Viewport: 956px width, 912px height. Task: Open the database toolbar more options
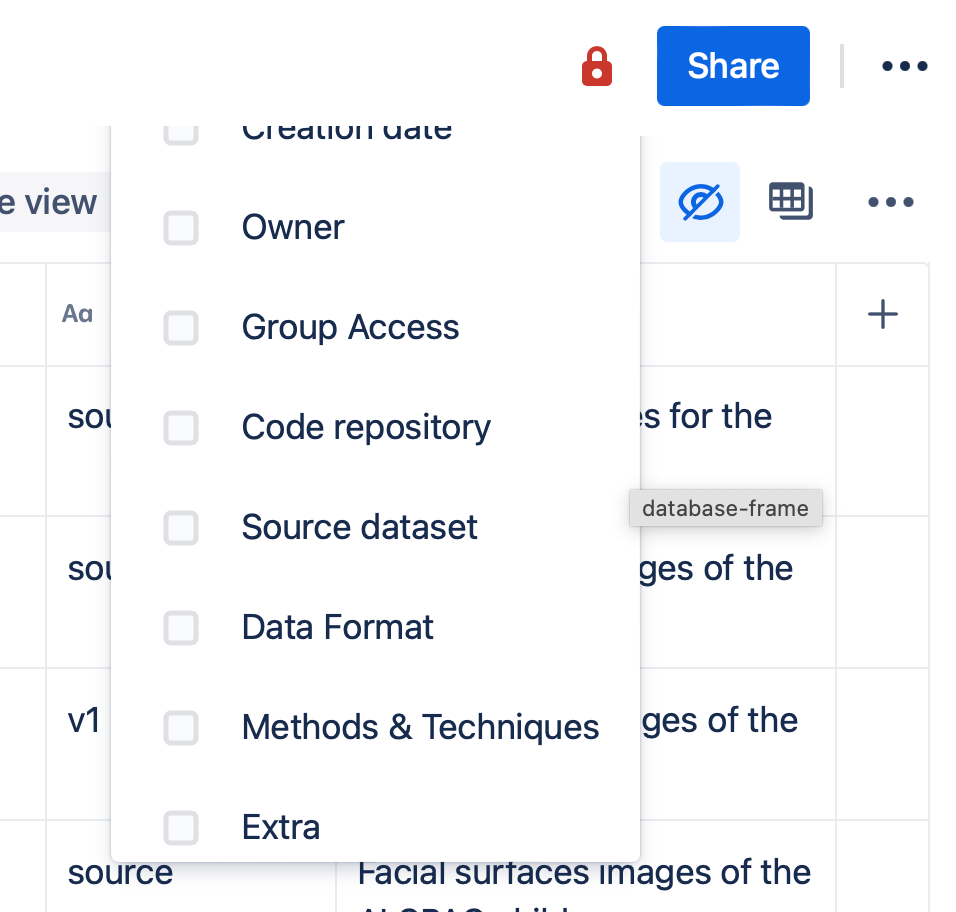pyautogui.click(x=891, y=202)
